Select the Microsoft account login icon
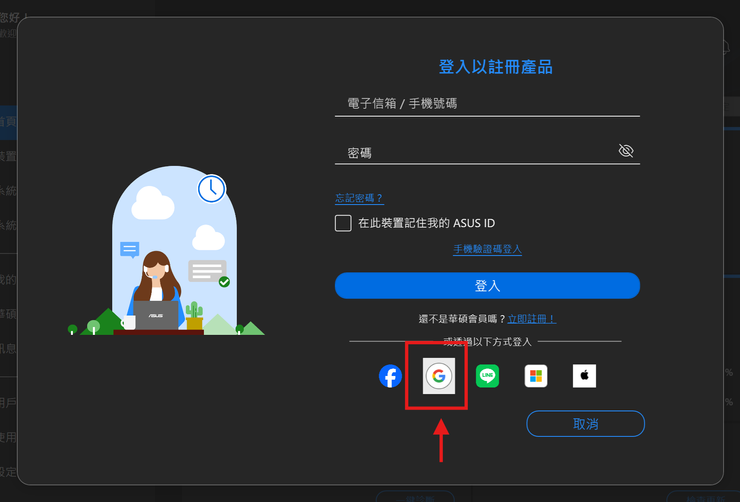The width and height of the screenshot is (740, 502). coord(536,376)
